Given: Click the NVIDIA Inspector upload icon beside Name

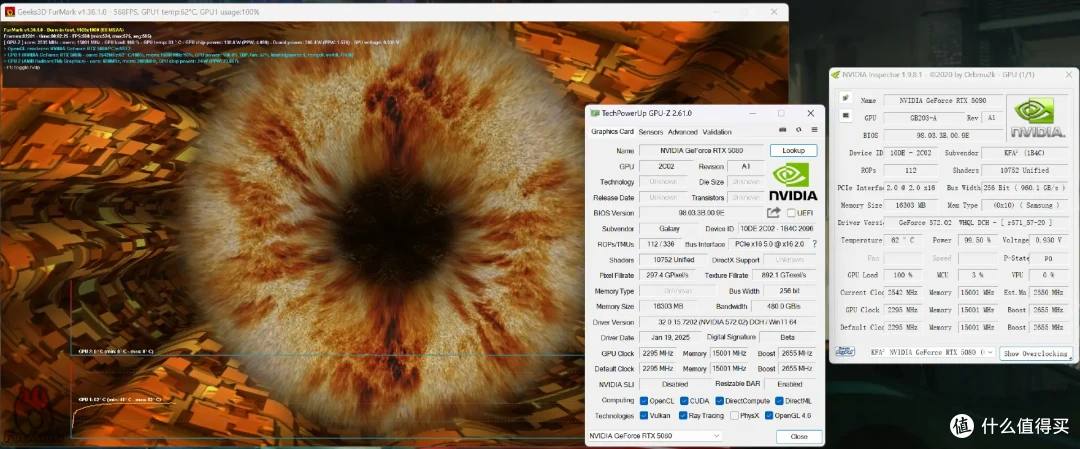Looking at the screenshot, I should (845, 98).
